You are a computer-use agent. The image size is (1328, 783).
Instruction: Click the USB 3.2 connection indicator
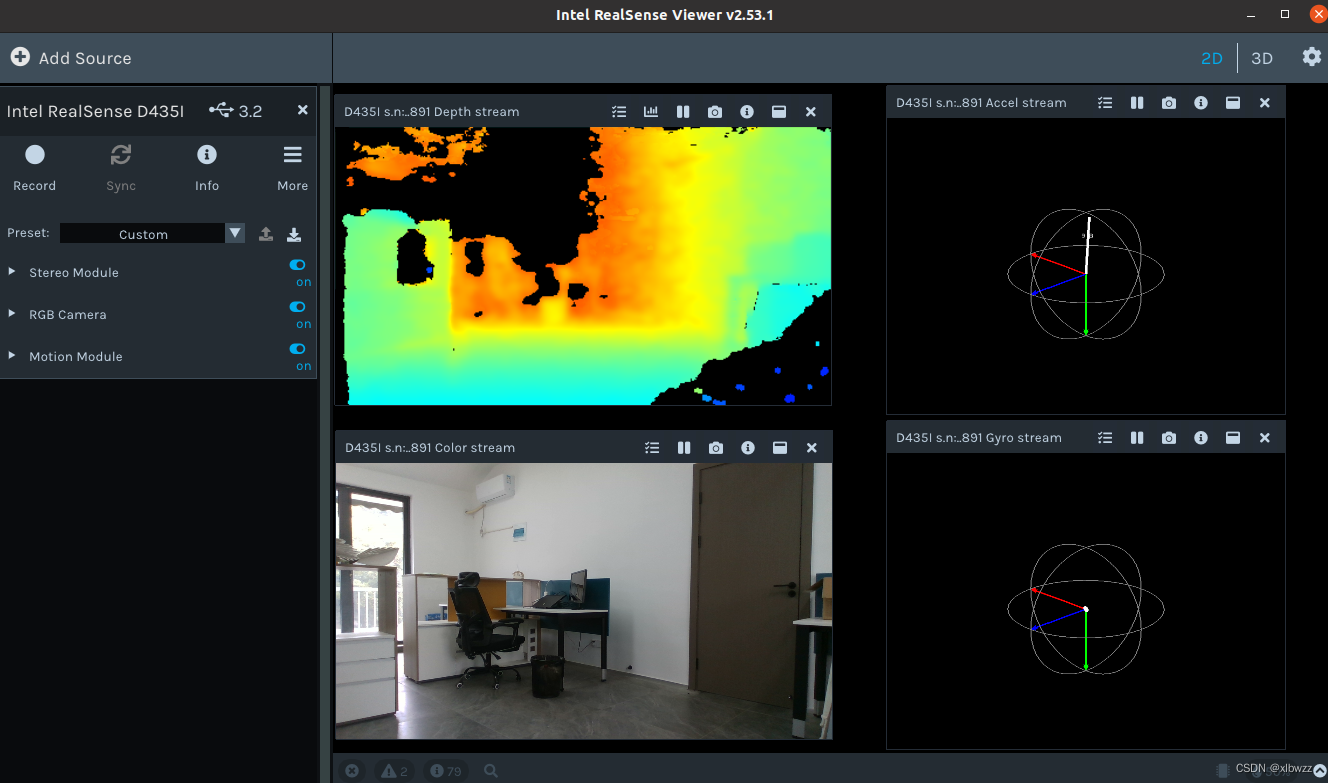(x=236, y=111)
